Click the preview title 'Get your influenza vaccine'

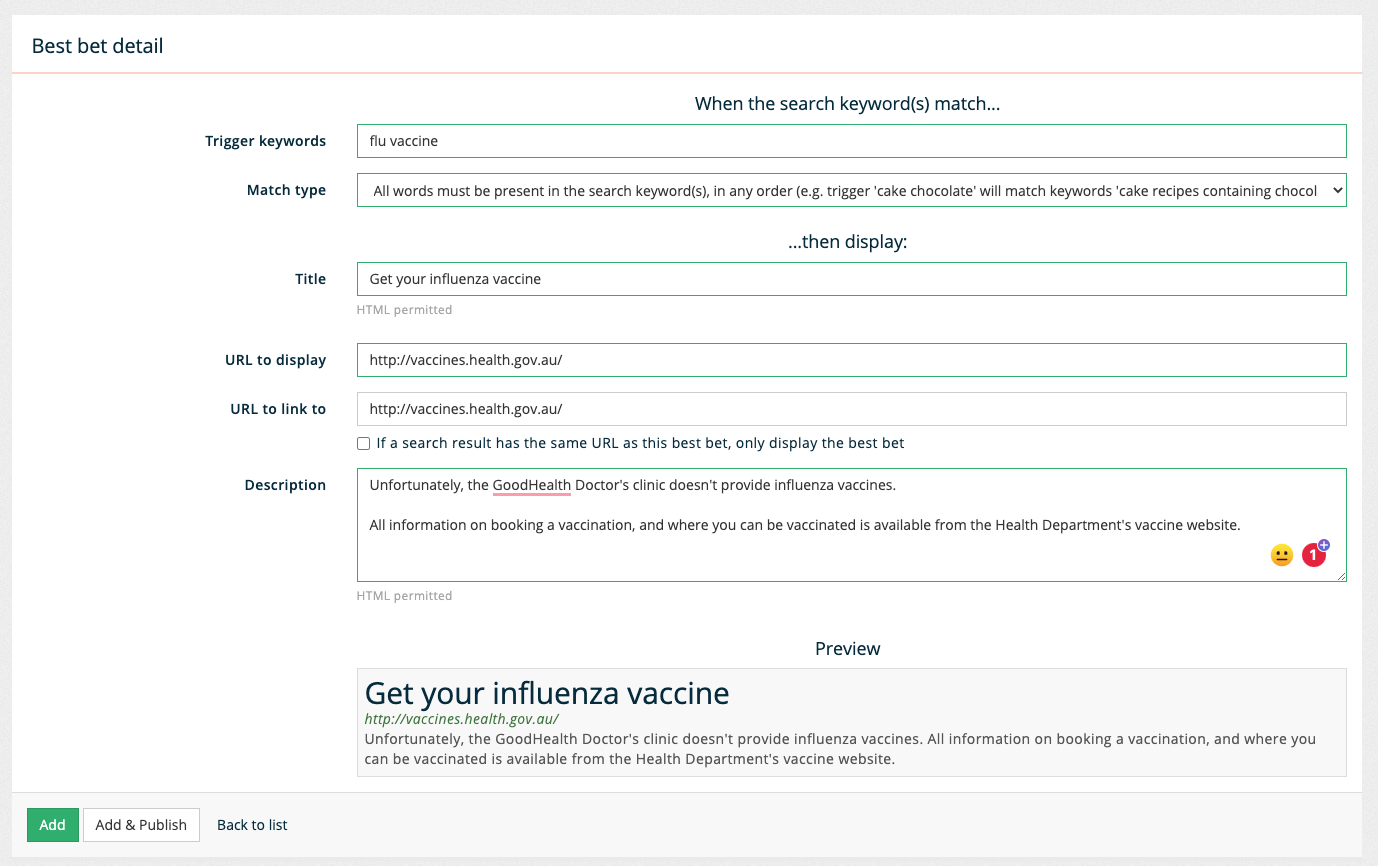547,693
